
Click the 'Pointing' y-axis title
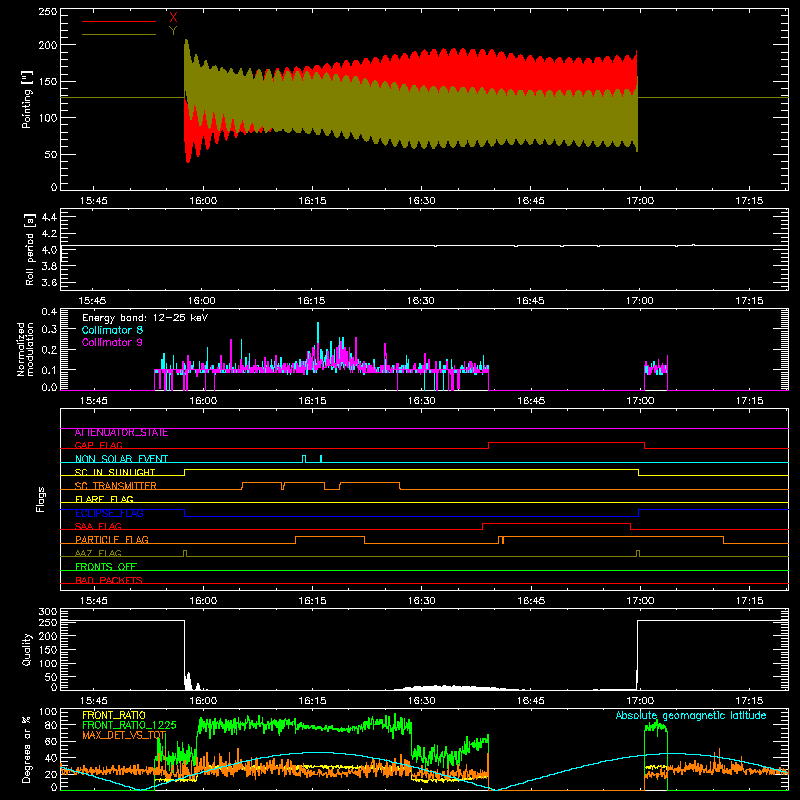coord(27,99)
